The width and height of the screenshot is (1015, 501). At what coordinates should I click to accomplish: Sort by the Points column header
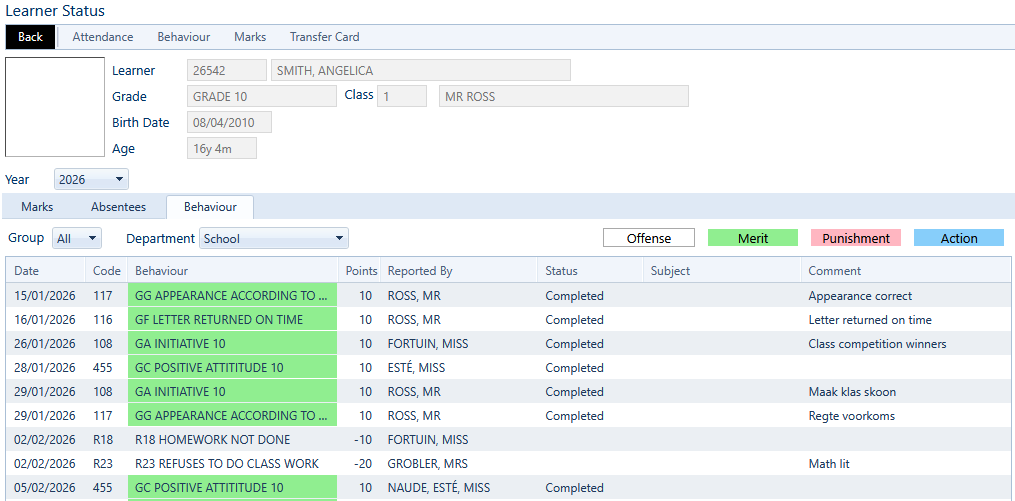(359, 271)
